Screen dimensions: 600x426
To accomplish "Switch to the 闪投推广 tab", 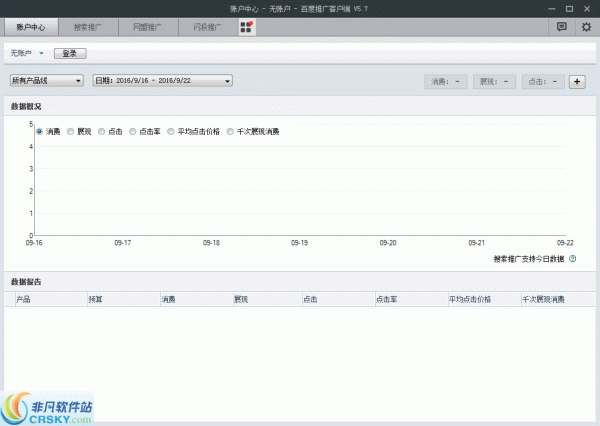I will (x=207, y=27).
